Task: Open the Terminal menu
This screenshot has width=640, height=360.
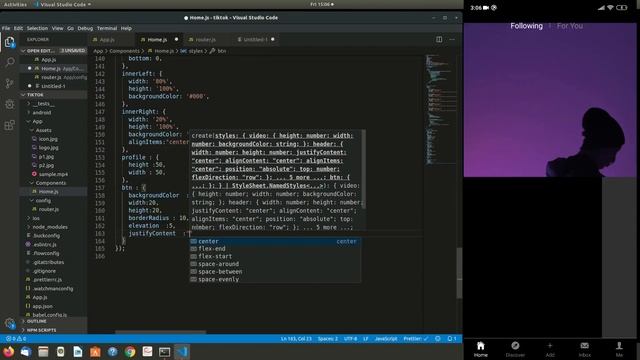Action: (x=107, y=28)
